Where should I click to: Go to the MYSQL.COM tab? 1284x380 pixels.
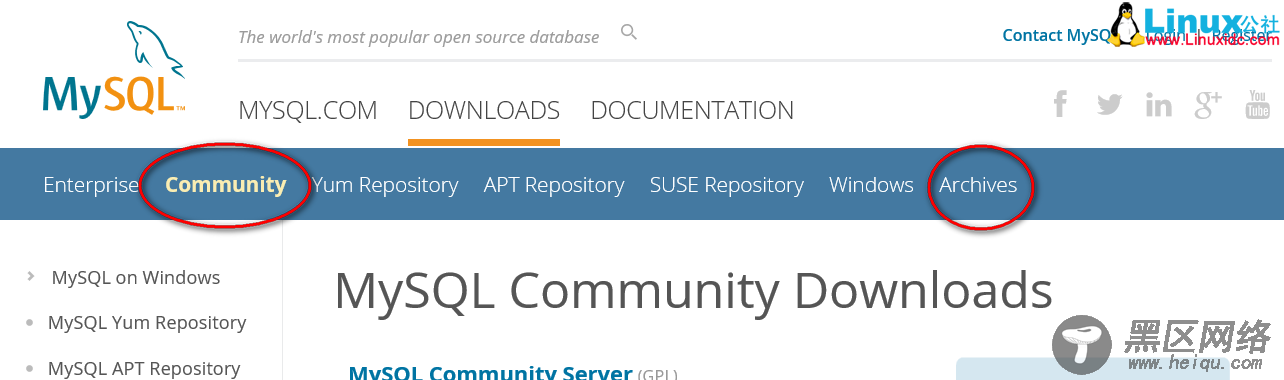click(x=308, y=110)
